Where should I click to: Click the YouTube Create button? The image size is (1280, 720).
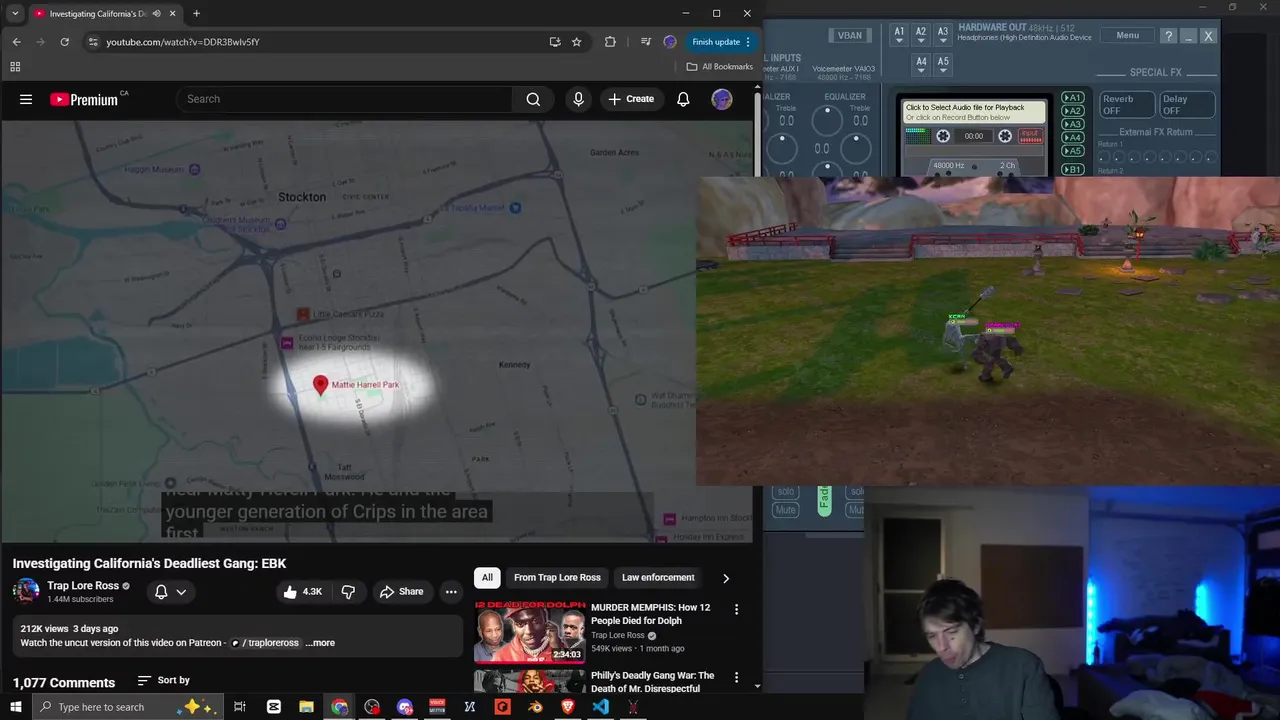631,99
